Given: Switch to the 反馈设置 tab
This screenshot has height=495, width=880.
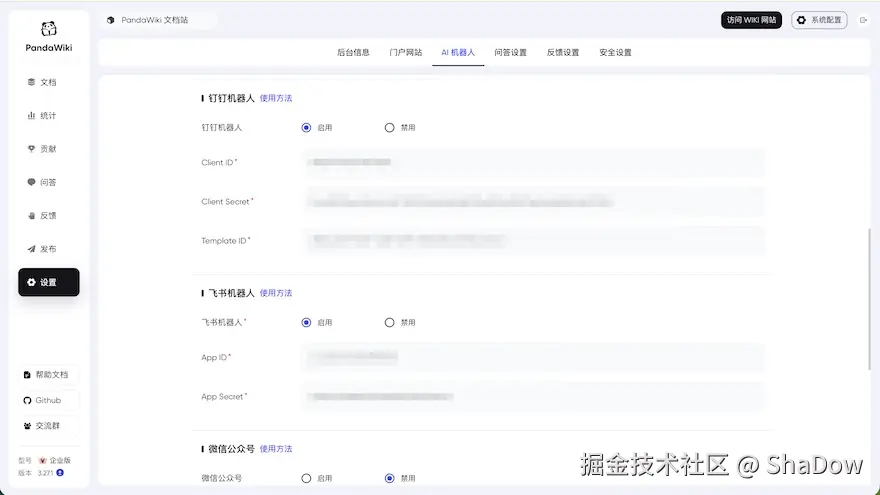Looking at the screenshot, I should [x=563, y=53].
